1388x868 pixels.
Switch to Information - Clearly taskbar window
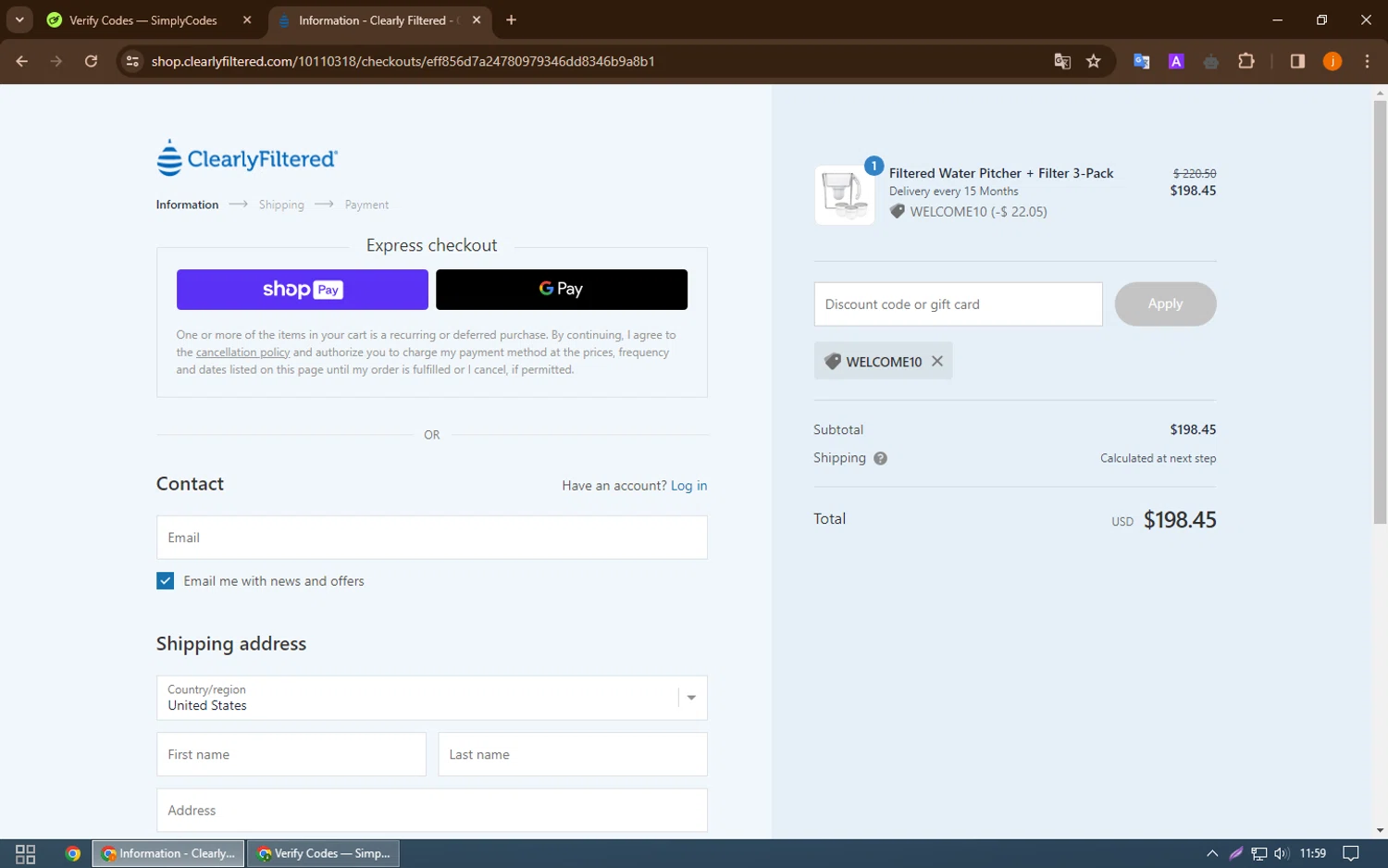[x=168, y=853]
